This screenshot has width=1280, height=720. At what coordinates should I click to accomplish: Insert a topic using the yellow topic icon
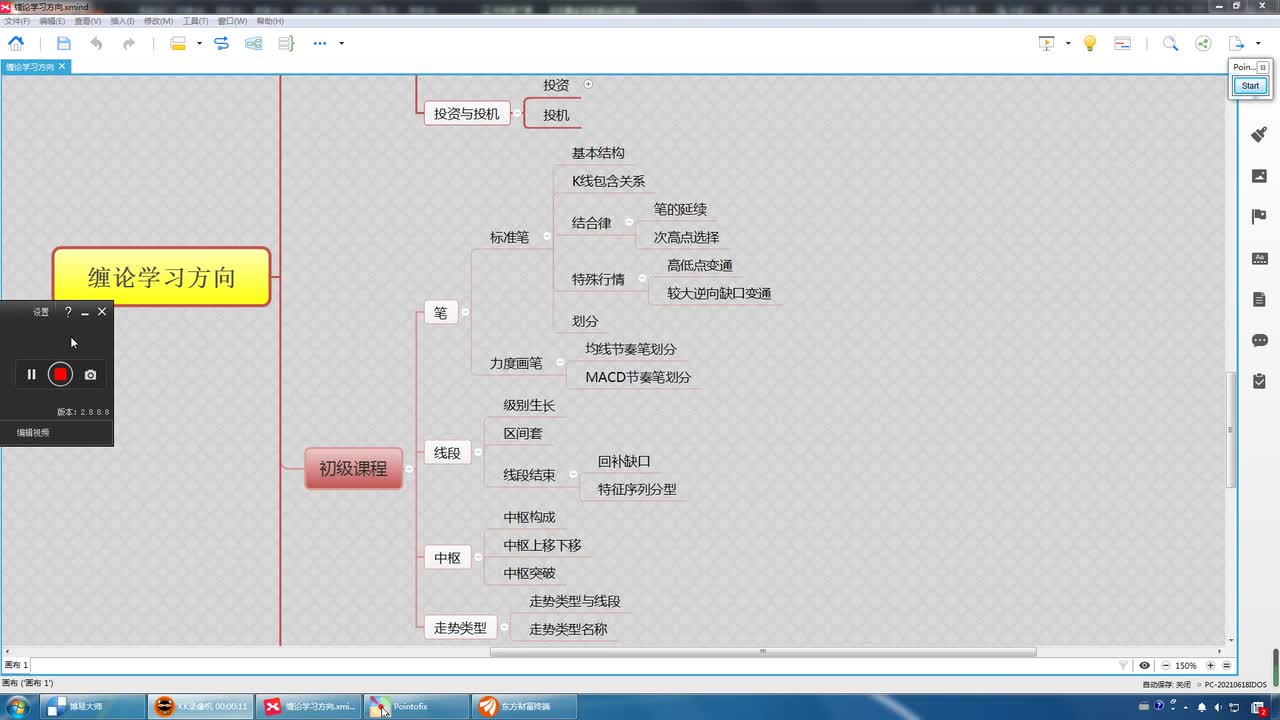click(x=178, y=43)
